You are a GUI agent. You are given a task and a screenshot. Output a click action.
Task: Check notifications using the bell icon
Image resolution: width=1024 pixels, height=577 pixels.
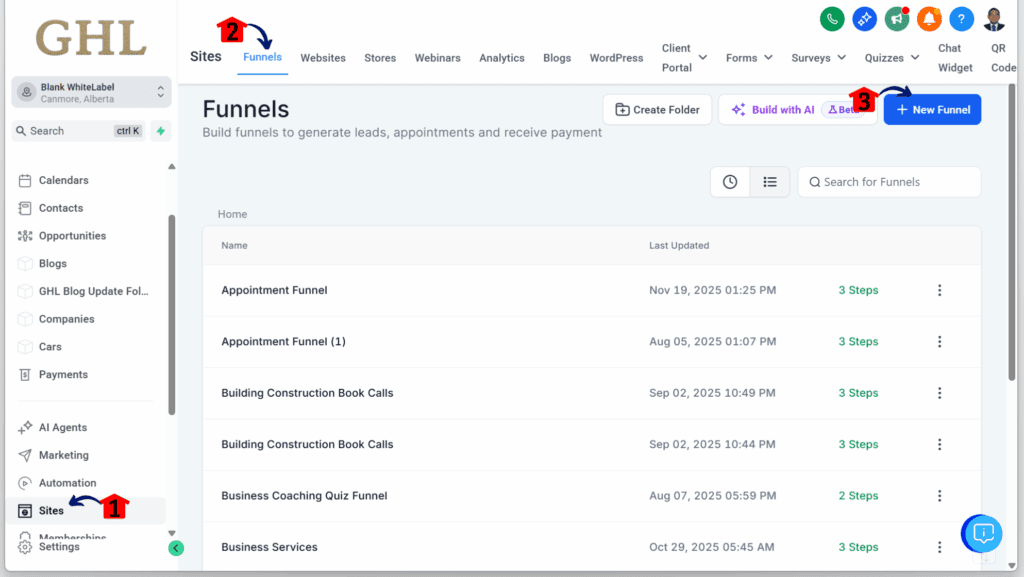(929, 18)
